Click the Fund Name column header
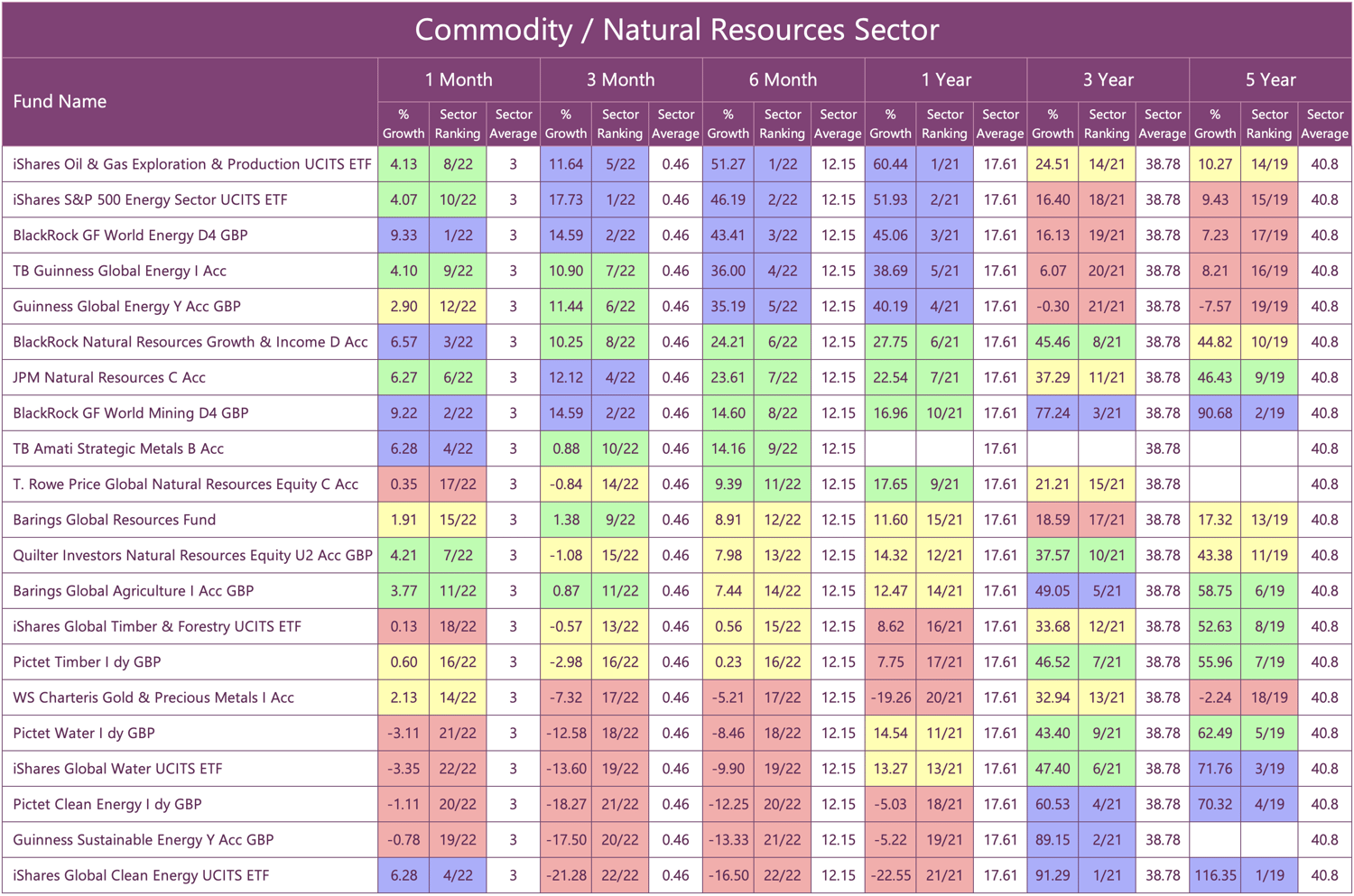Image resolution: width=1354 pixels, height=896 pixels. (x=60, y=101)
